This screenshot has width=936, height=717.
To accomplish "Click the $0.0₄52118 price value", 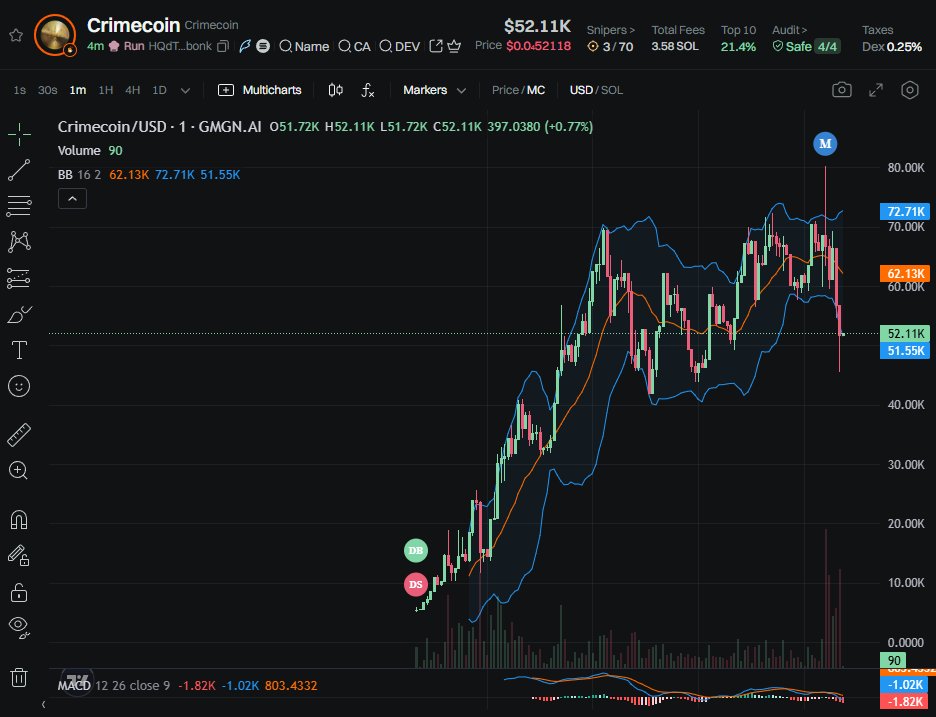I will [538, 46].
